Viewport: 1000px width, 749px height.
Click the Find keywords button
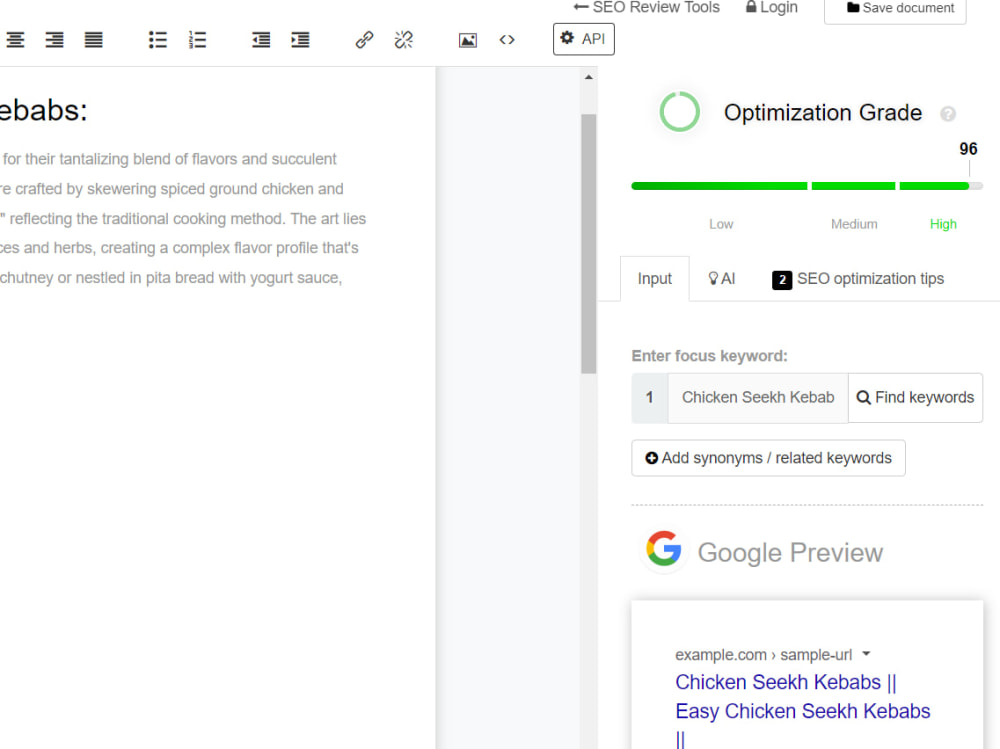(x=915, y=397)
